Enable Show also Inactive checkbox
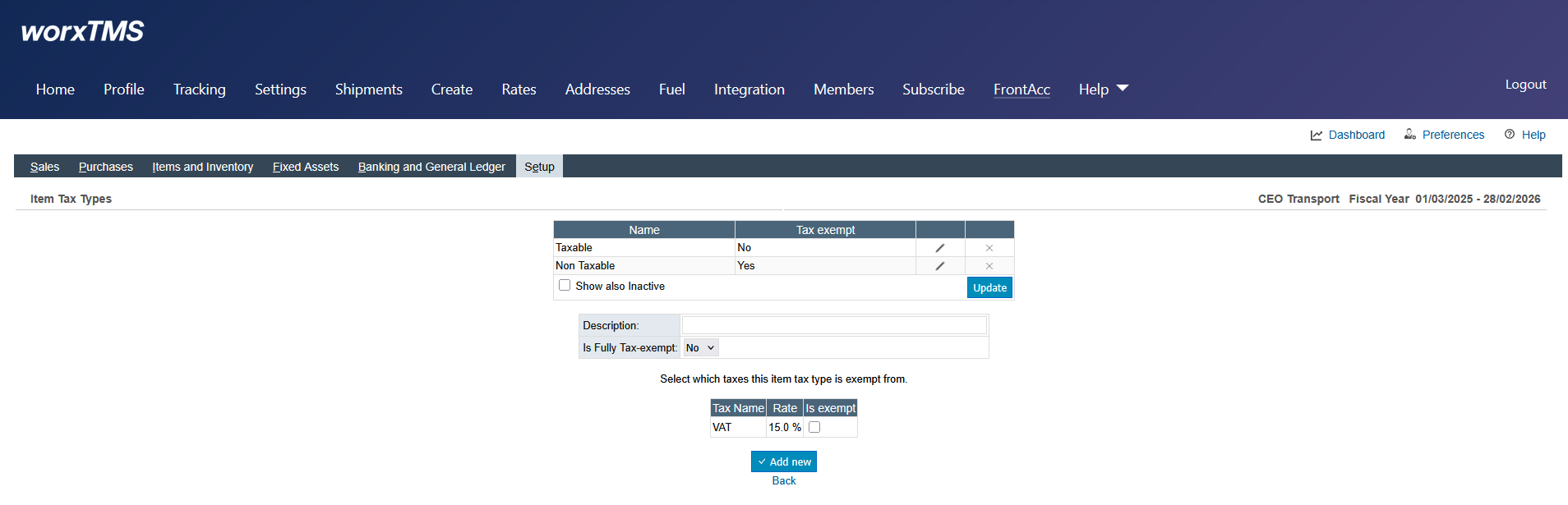The image size is (1568, 505). click(x=565, y=286)
